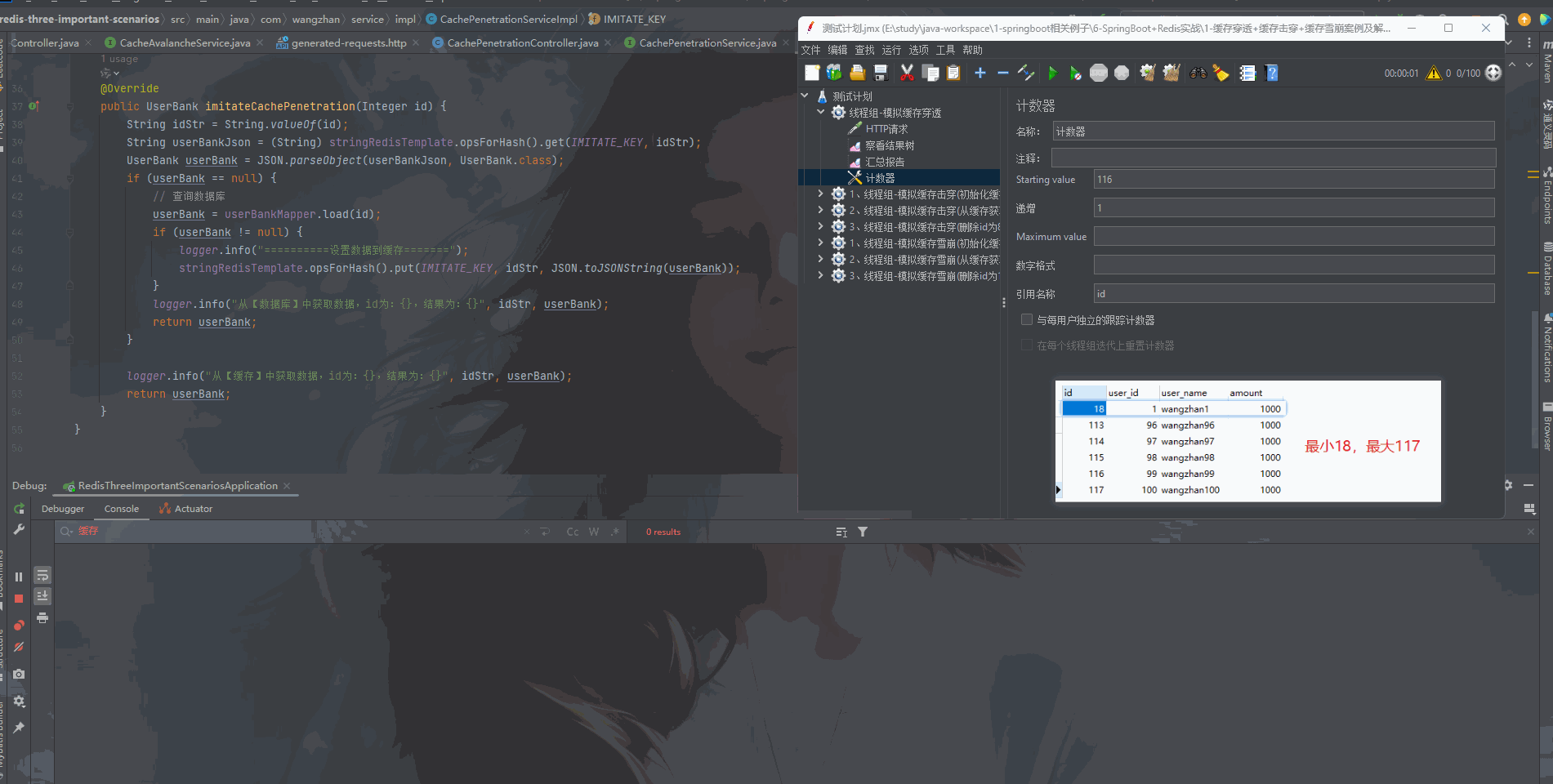Switch to the Debugger tab
The height and width of the screenshot is (784, 1553).
click(63, 508)
